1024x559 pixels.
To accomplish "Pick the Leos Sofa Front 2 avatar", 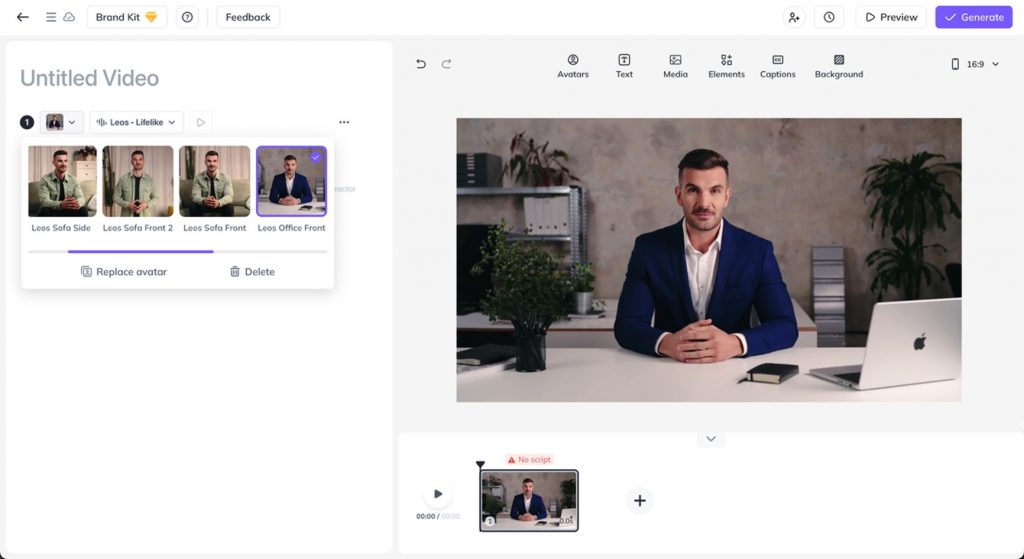I will (138, 182).
